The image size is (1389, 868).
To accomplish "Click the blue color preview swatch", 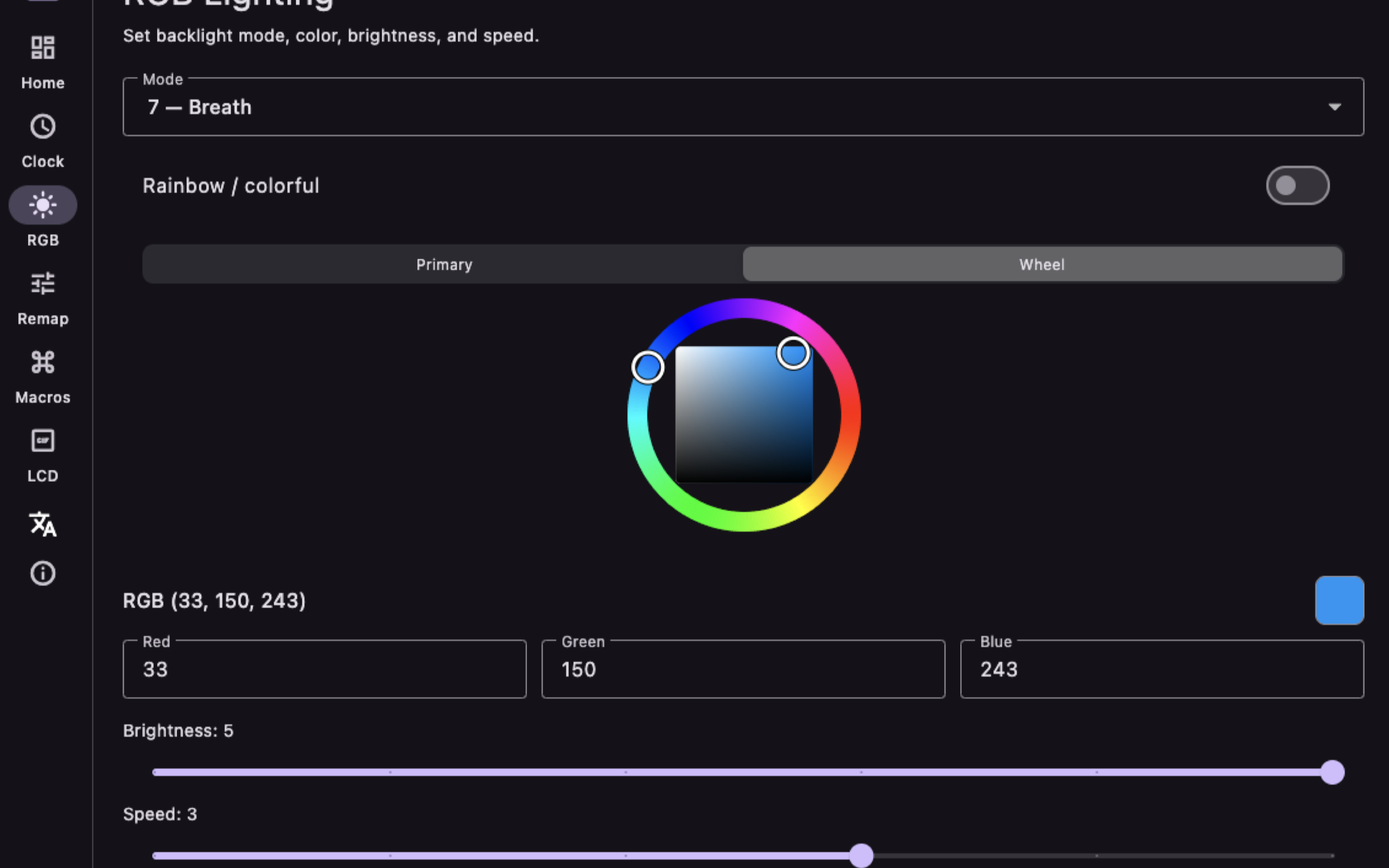I will [1339, 601].
